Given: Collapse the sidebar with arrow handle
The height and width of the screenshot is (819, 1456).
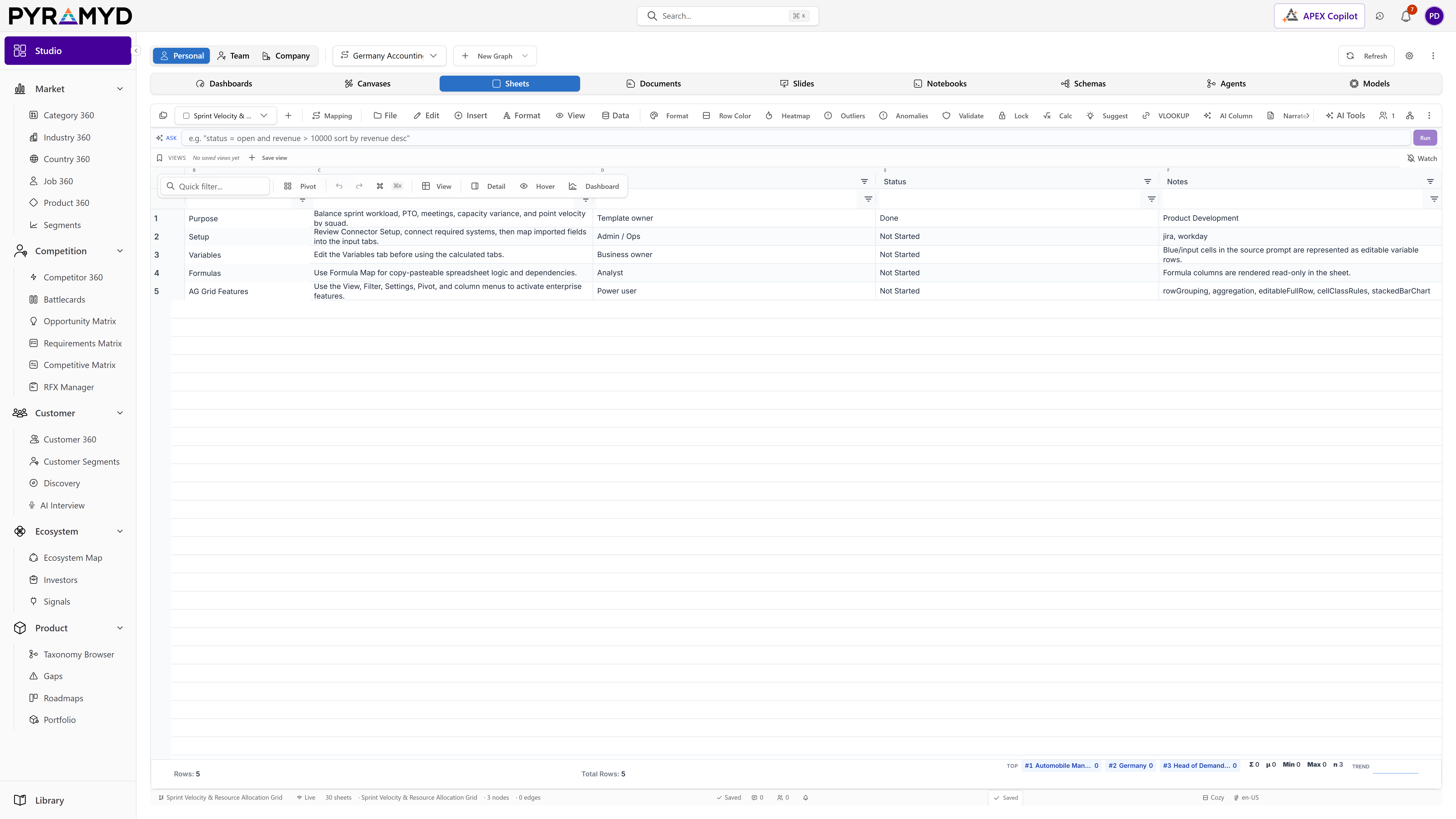Looking at the screenshot, I should (136, 51).
